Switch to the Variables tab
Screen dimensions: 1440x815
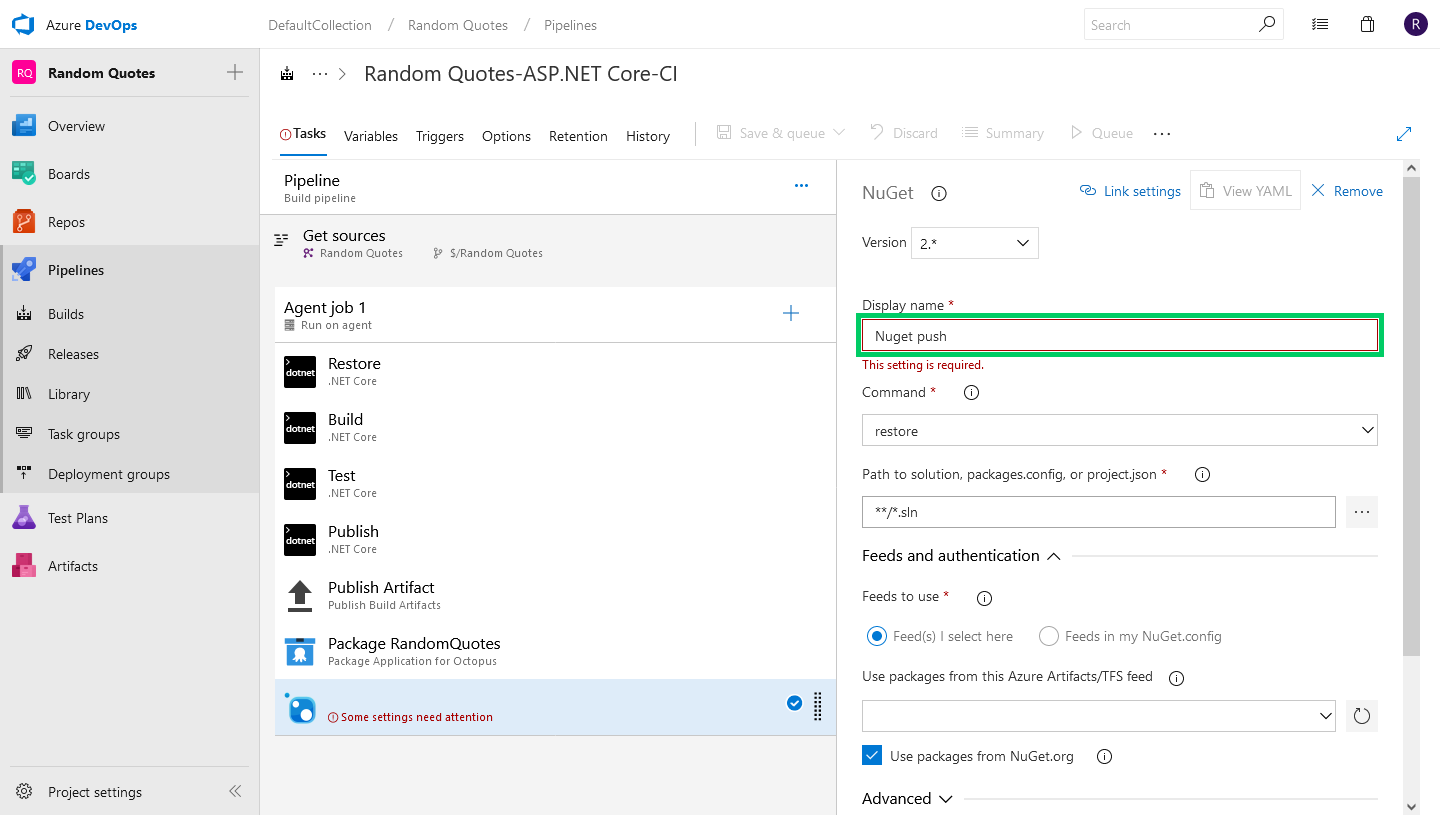point(371,136)
